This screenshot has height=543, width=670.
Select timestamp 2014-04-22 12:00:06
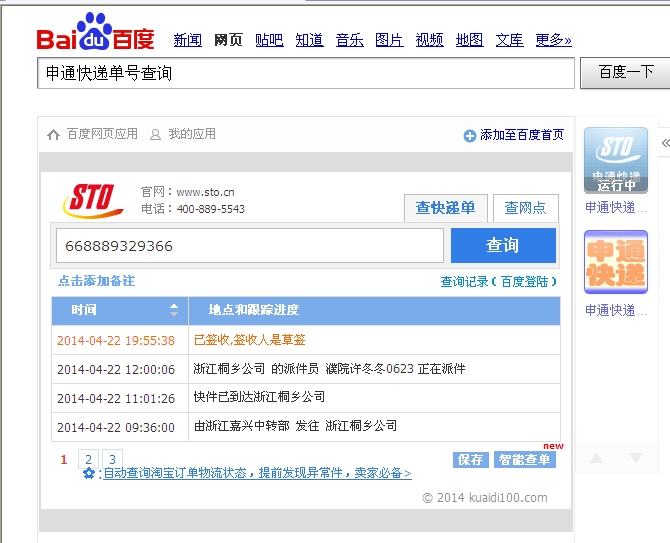pos(116,370)
